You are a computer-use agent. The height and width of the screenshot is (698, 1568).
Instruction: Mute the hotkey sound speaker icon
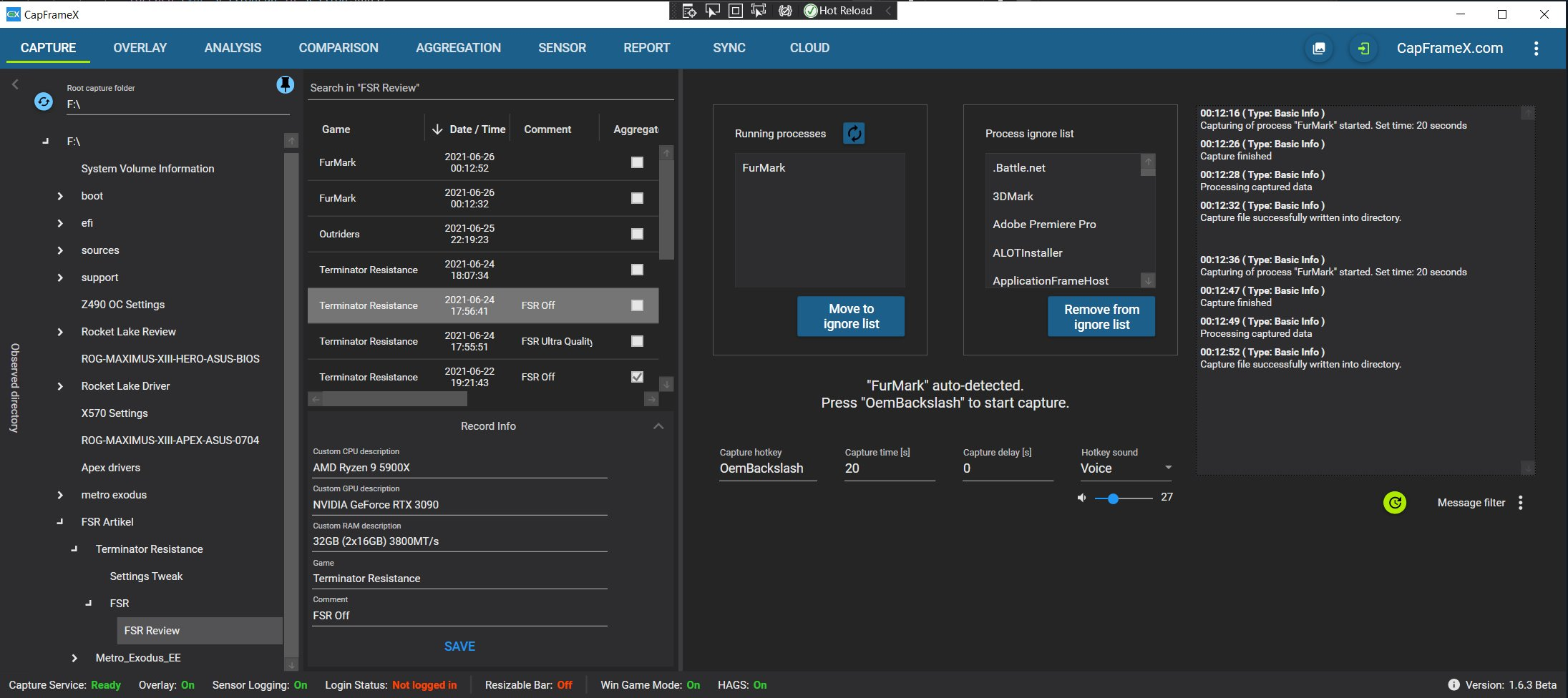[x=1082, y=498]
